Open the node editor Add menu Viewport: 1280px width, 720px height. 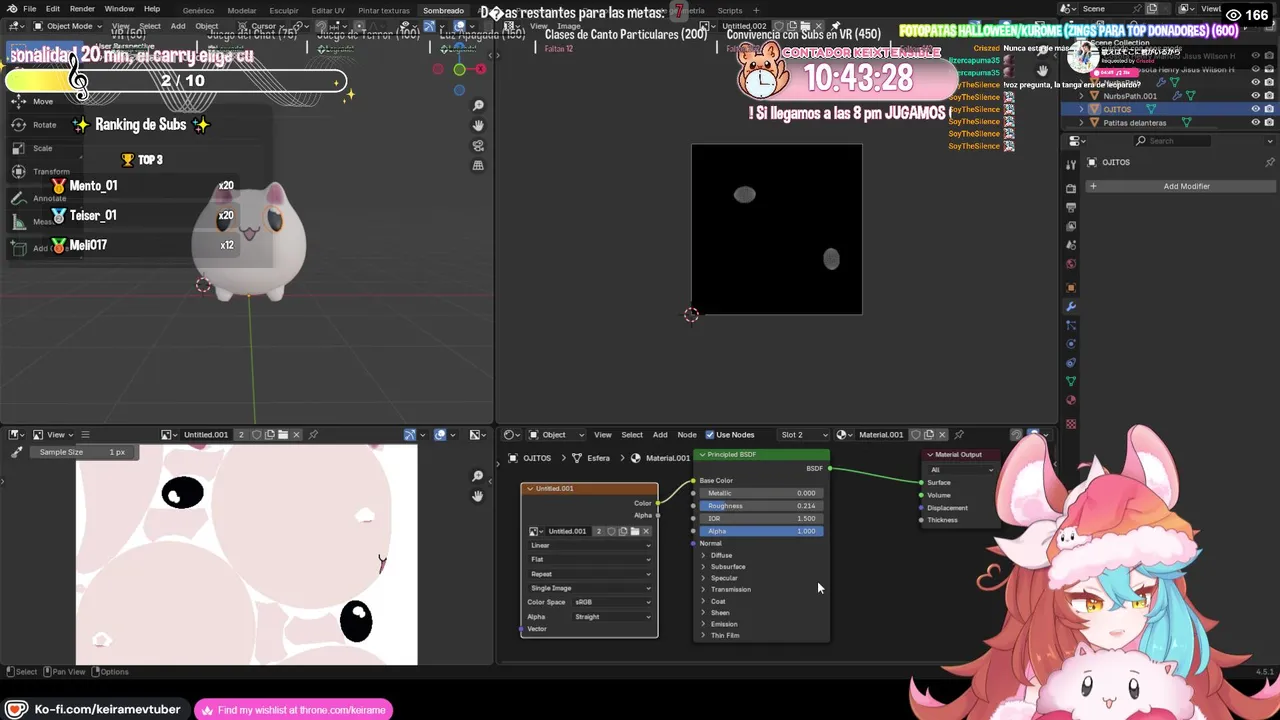tap(660, 435)
